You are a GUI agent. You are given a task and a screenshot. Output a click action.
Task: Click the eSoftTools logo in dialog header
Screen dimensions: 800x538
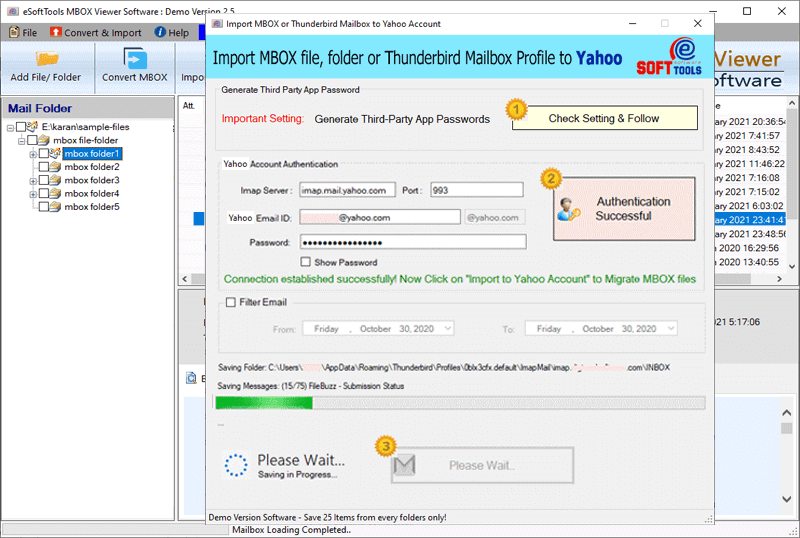click(668, 57)
